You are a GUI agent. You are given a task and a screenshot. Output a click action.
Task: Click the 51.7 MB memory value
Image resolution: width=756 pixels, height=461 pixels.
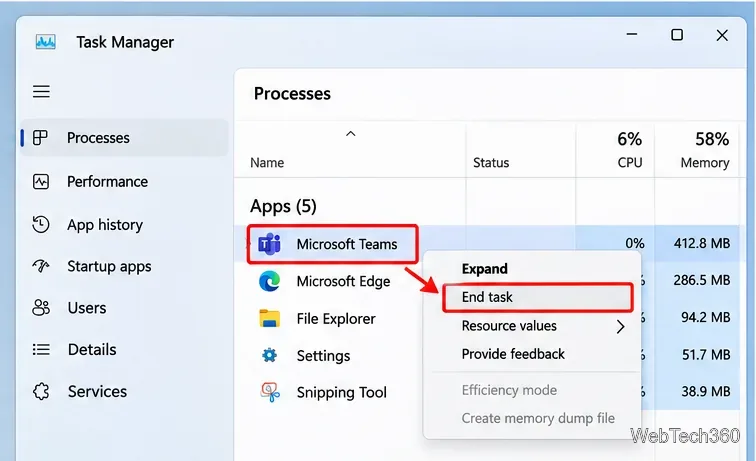[x=706, y=354]
